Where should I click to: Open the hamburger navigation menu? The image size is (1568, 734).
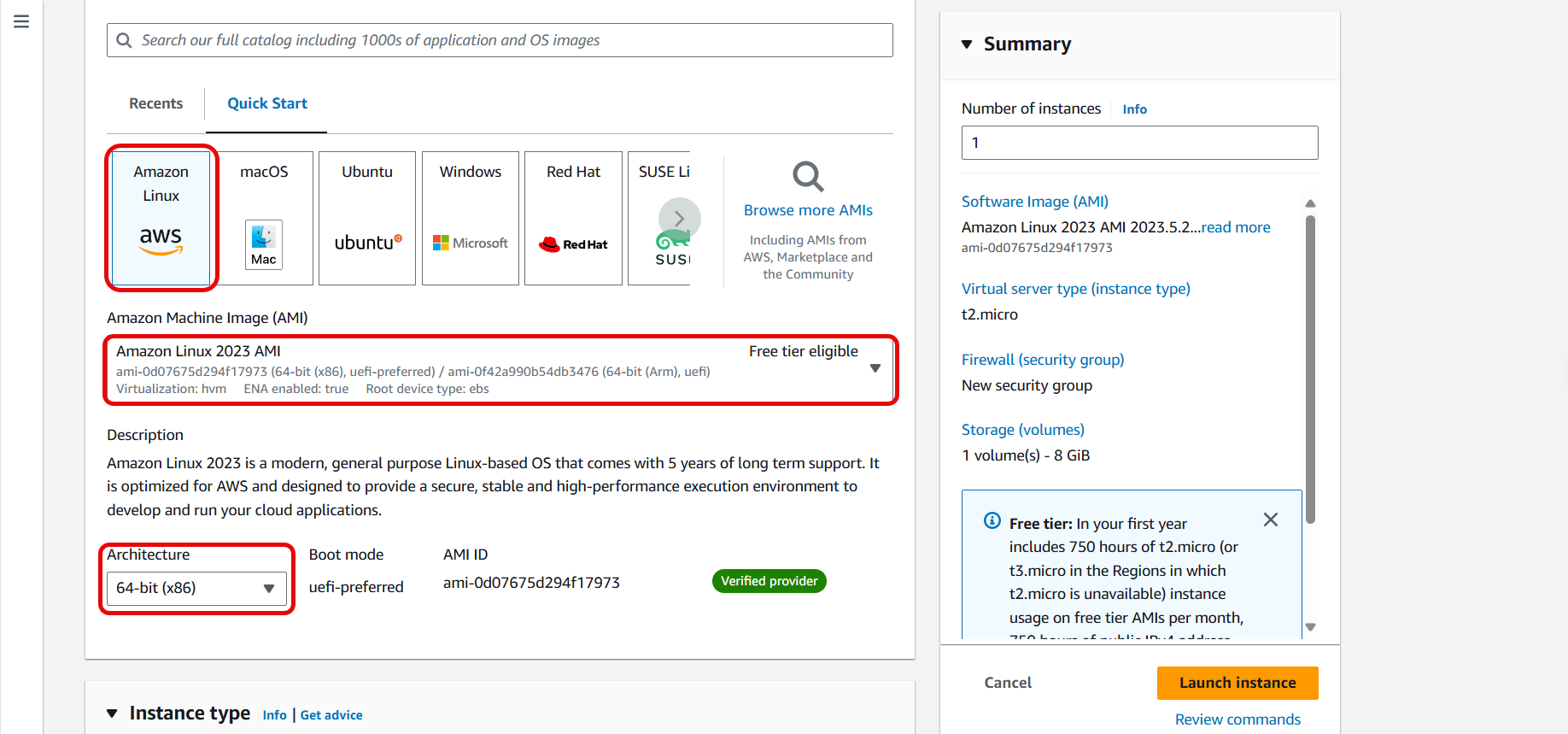coord(21,21)
